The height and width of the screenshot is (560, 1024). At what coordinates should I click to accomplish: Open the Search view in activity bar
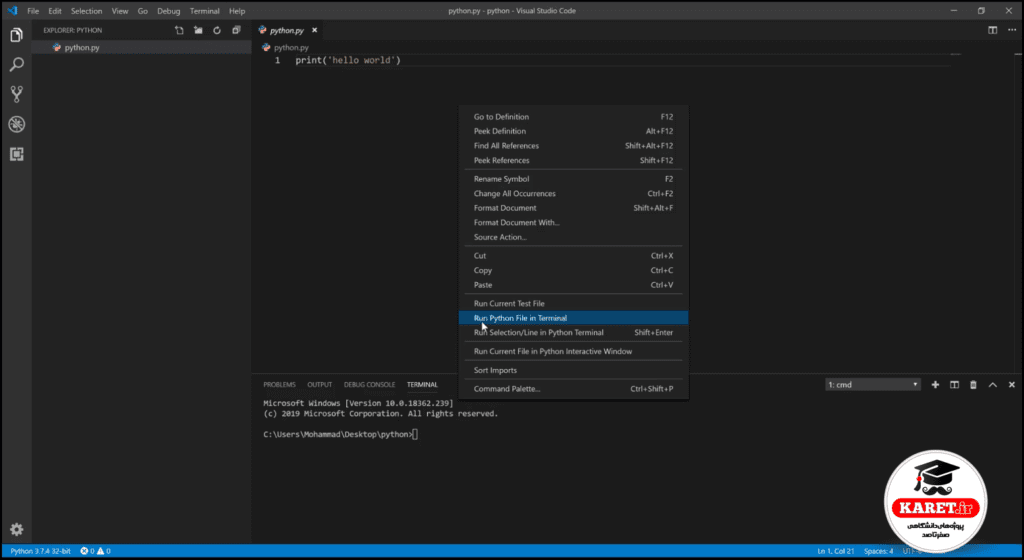(x=16, y=64)
